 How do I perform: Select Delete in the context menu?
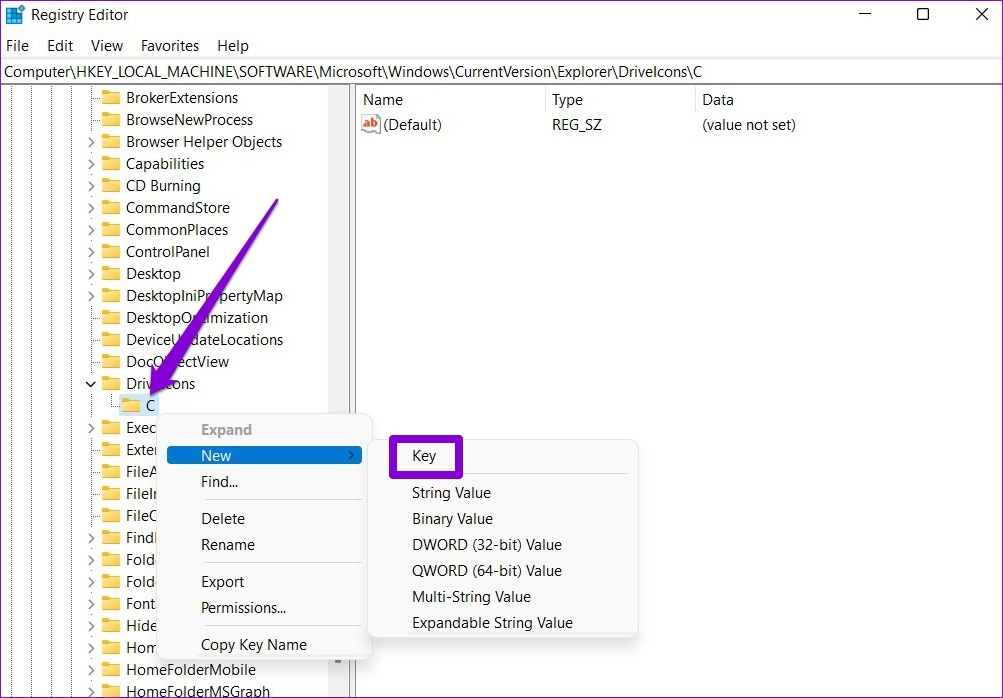[x=223, y=519]
